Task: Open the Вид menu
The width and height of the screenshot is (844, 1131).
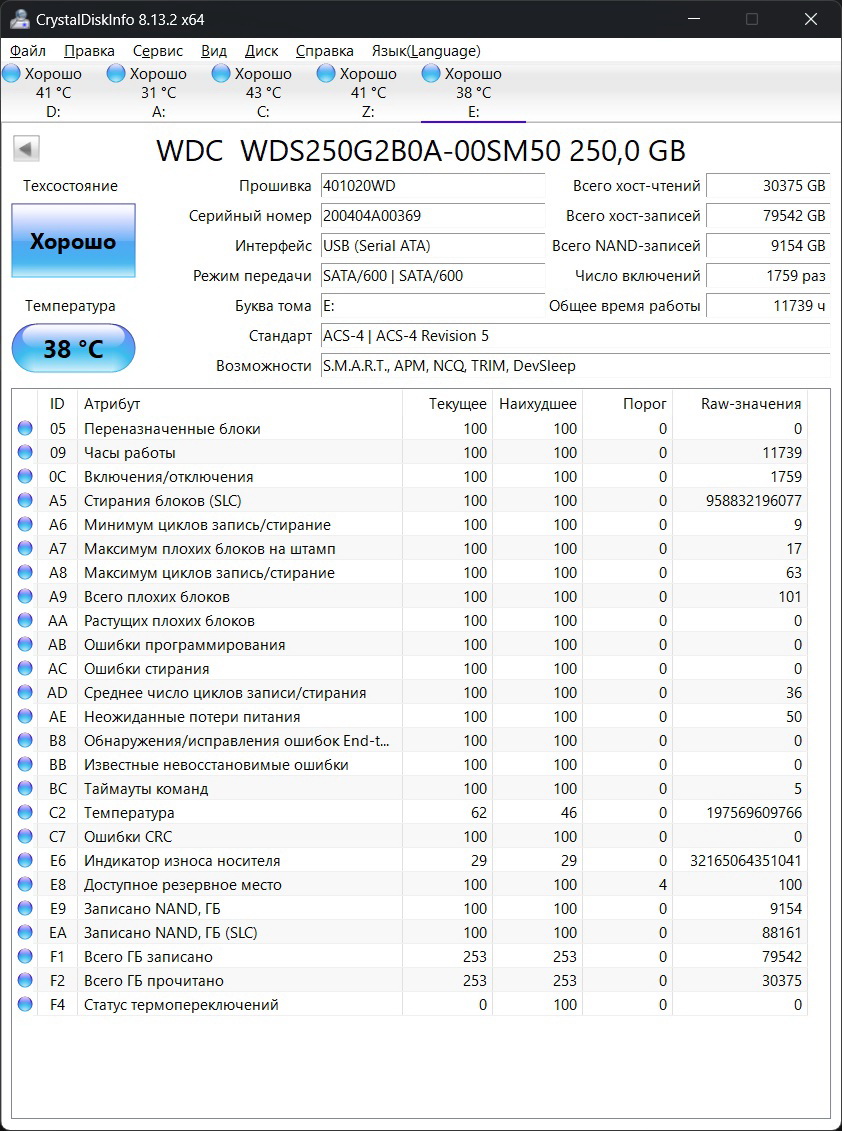Action: [x=214, y=51]
